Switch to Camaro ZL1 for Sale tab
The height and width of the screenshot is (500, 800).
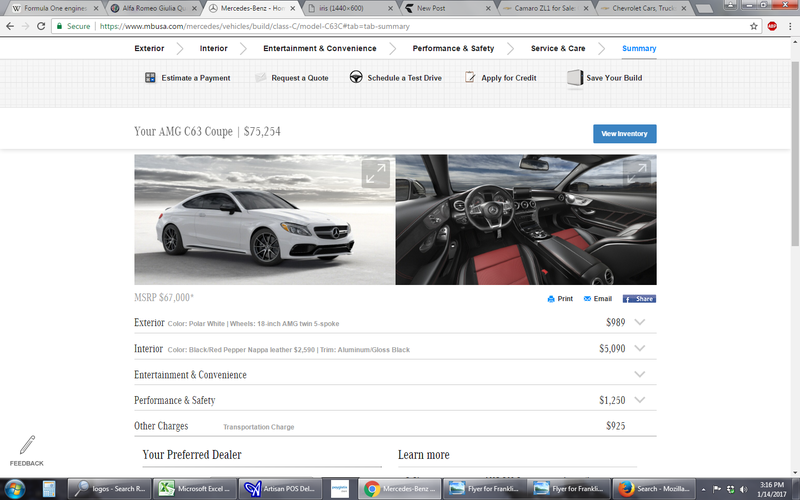point(545,8)
